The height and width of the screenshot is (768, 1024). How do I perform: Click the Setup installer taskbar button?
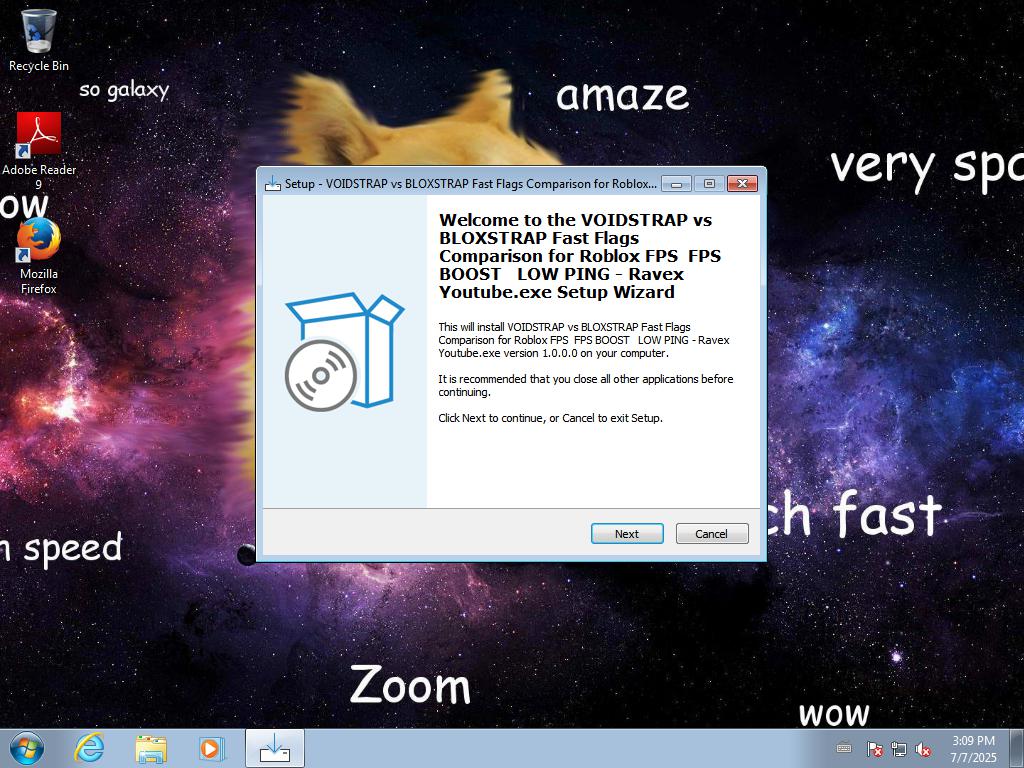pos(275,748)
